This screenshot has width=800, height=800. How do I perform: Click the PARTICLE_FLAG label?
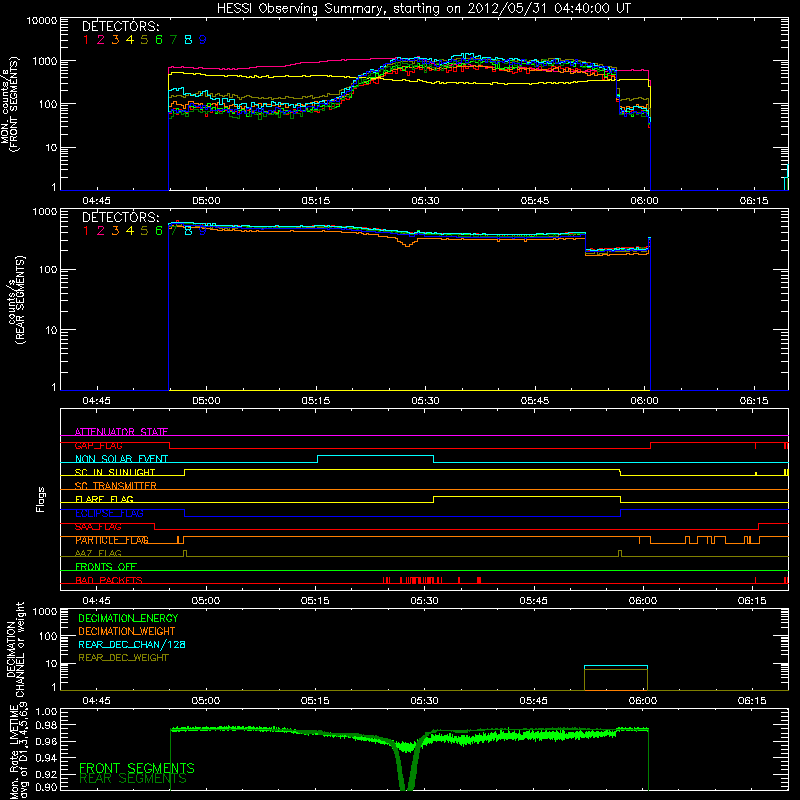click(x=112, y=540)
